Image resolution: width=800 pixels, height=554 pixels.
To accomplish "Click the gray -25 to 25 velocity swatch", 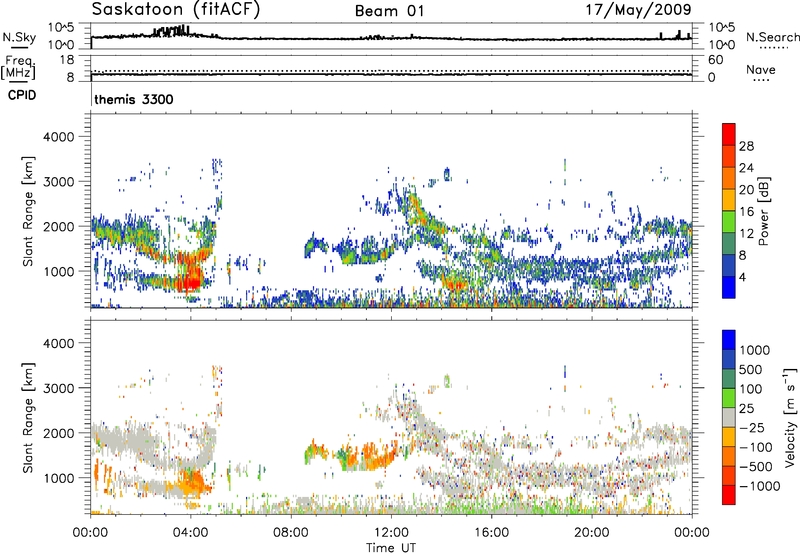I will click(729, 417).
